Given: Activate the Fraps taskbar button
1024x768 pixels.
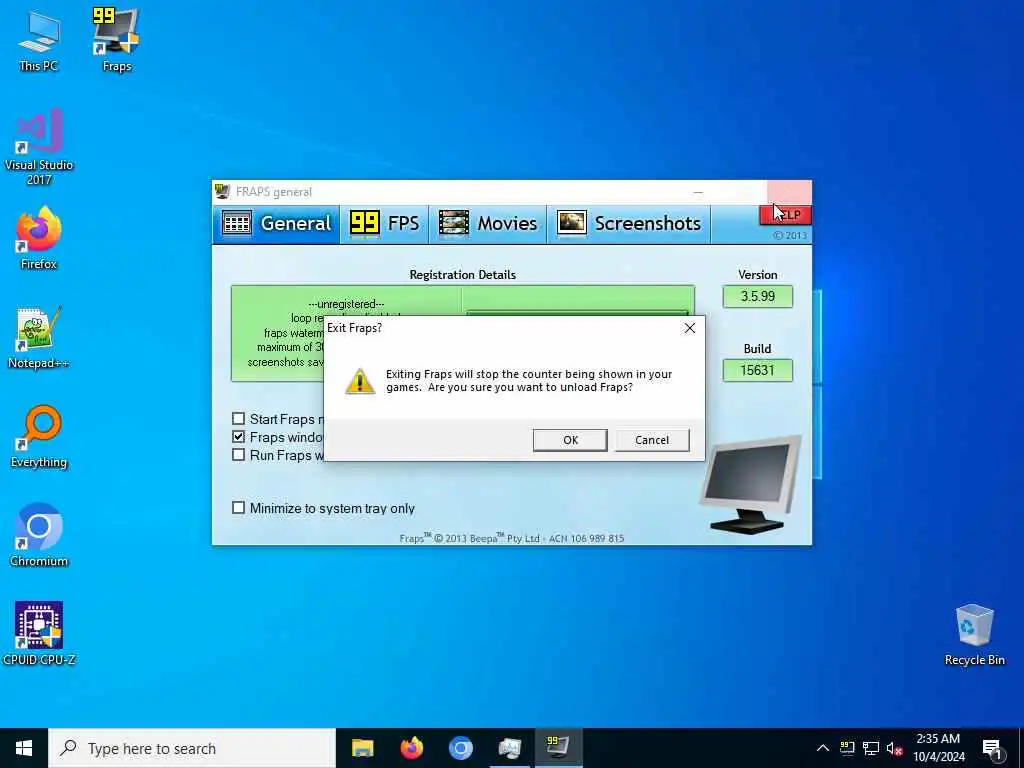Looking at the screenshot, I should point(558,748).
